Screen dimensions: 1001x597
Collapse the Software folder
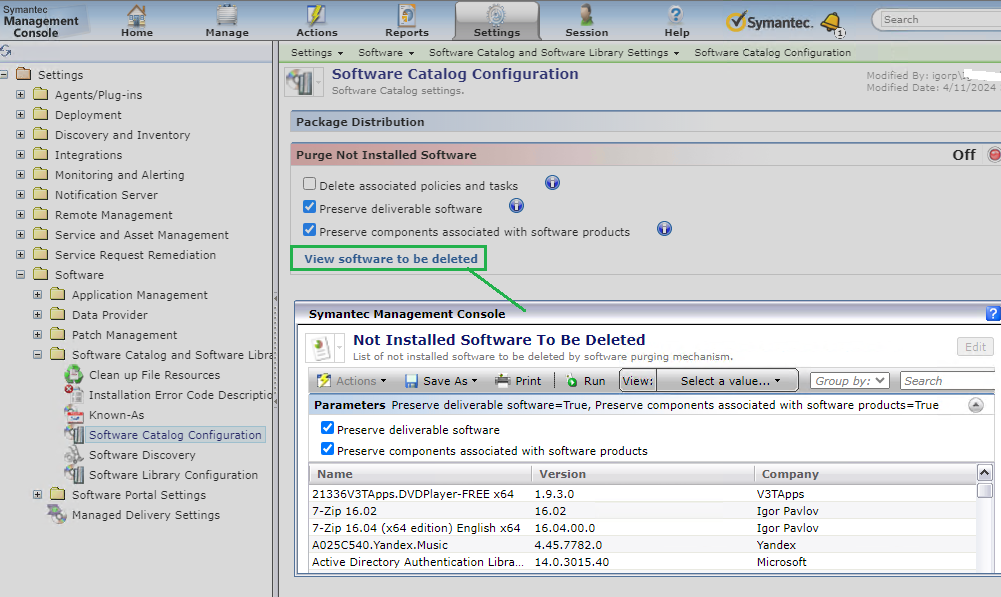[20, 275]
